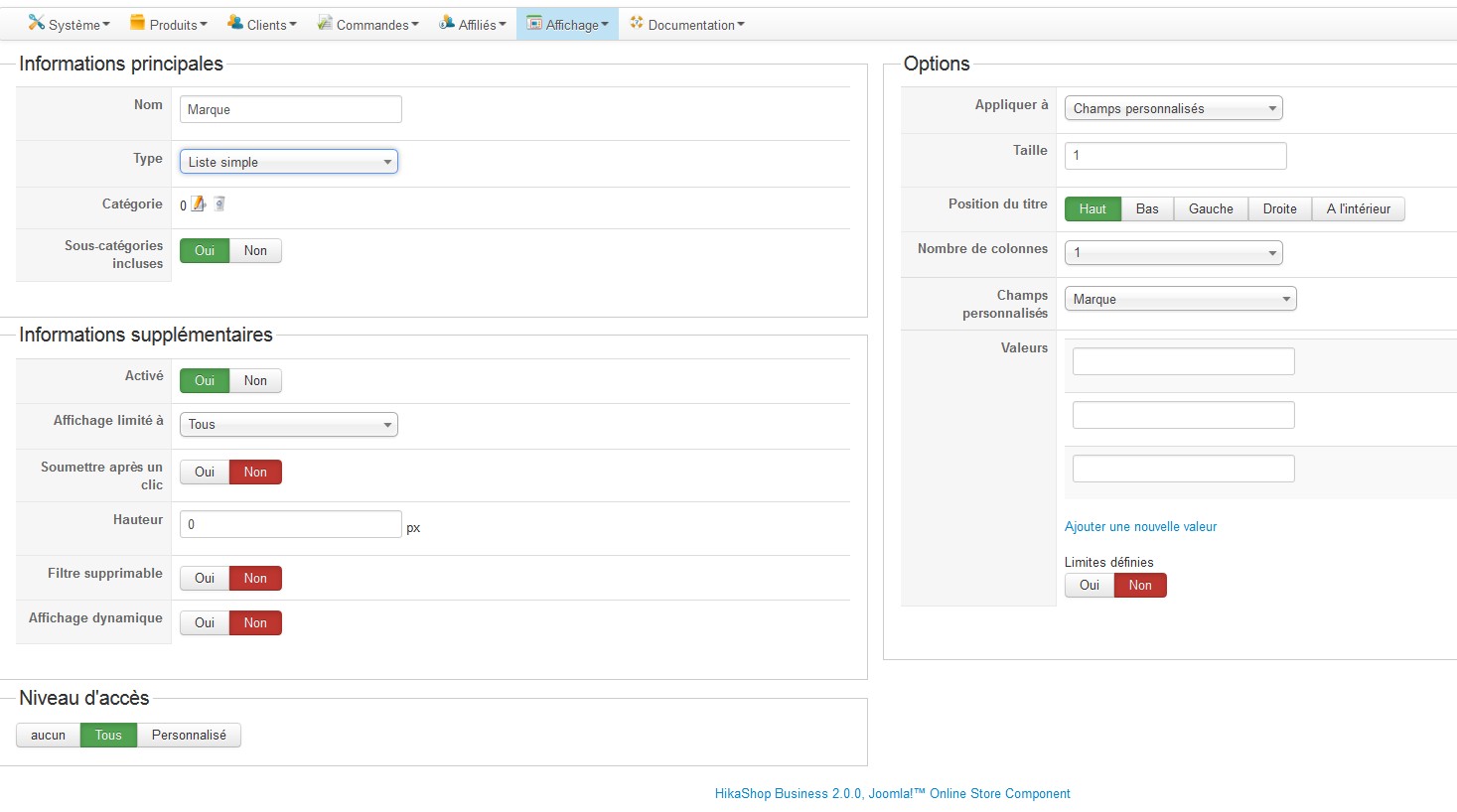Enable Affichage dynamique with Oui
The image size is (1457, 812).
click(x=205, y=623)
